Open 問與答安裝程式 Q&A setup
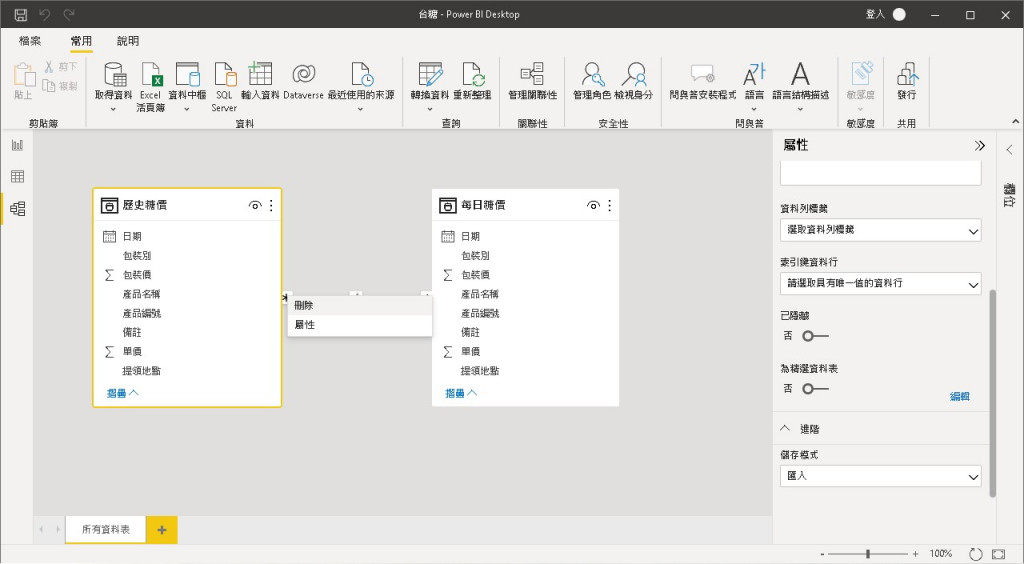This screenshot has height=564, width=1024. click(x=703, y=82)
